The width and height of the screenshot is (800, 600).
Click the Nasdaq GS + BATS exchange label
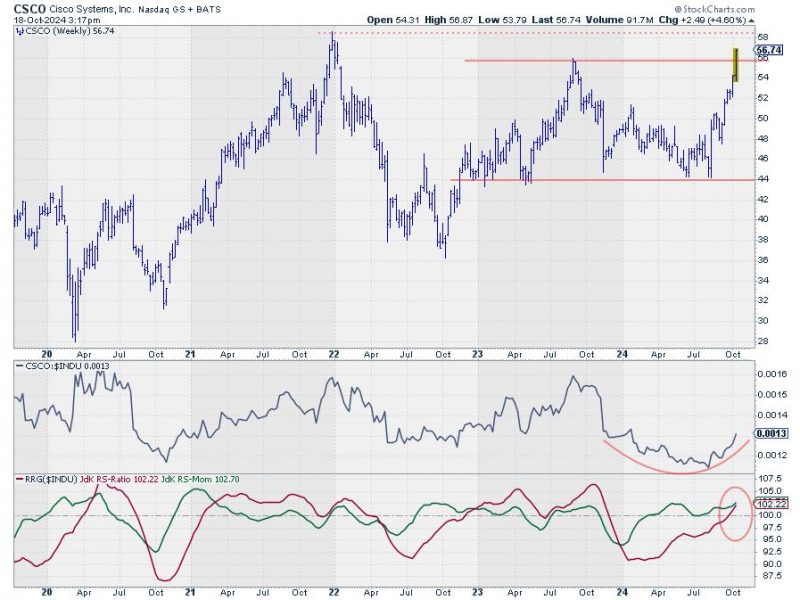(180, 9)
